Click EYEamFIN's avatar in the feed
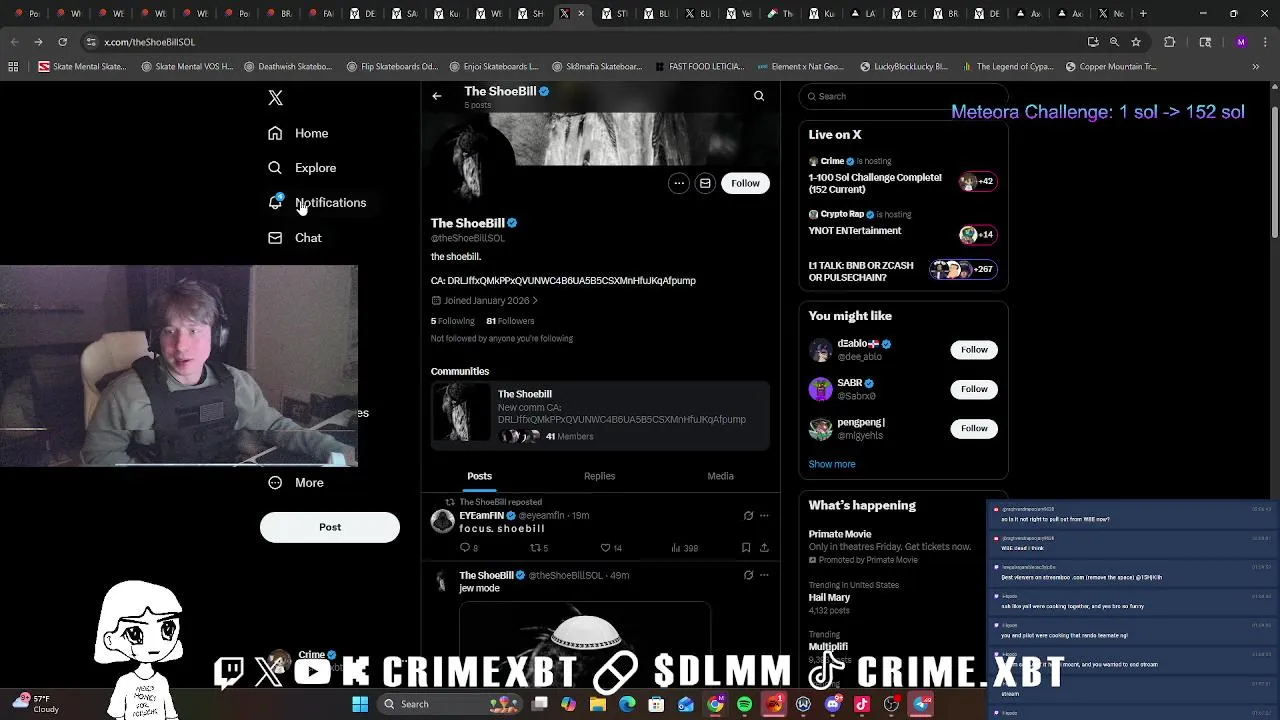The image size is (1280, 720). 442,521
